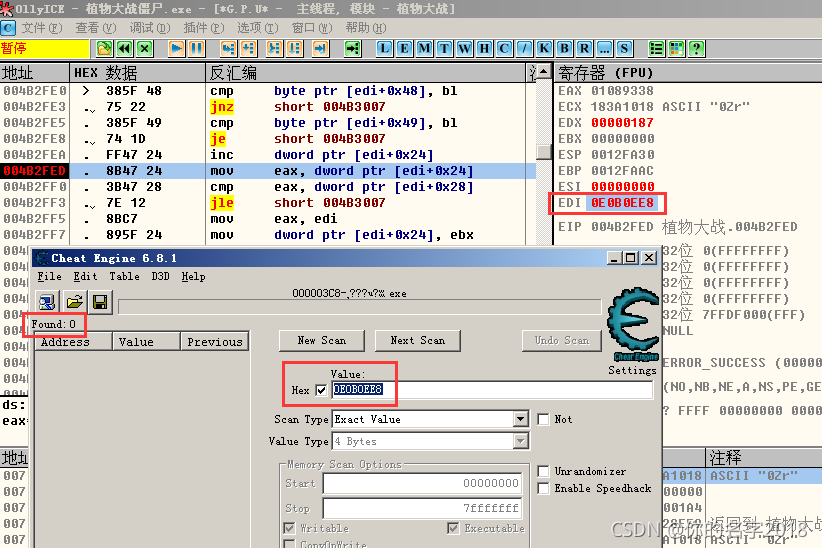Image resolution: width=822 pixels, height=548 pixels.
Task: Click Cheat Engine open table folder icon
Action: tap(74, 302)
